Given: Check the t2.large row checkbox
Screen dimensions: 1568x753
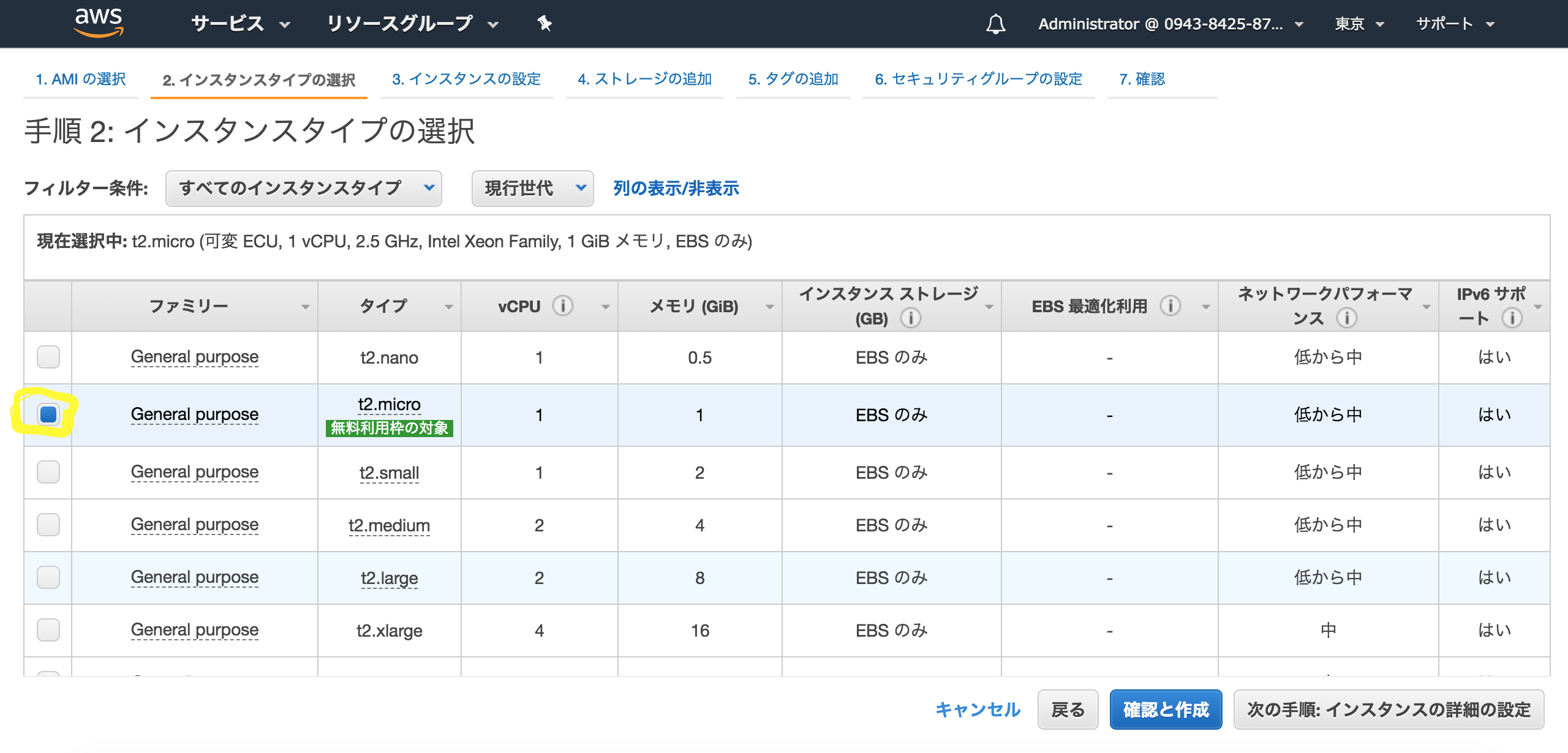Looking at the screenshot, I should (48, 577).
